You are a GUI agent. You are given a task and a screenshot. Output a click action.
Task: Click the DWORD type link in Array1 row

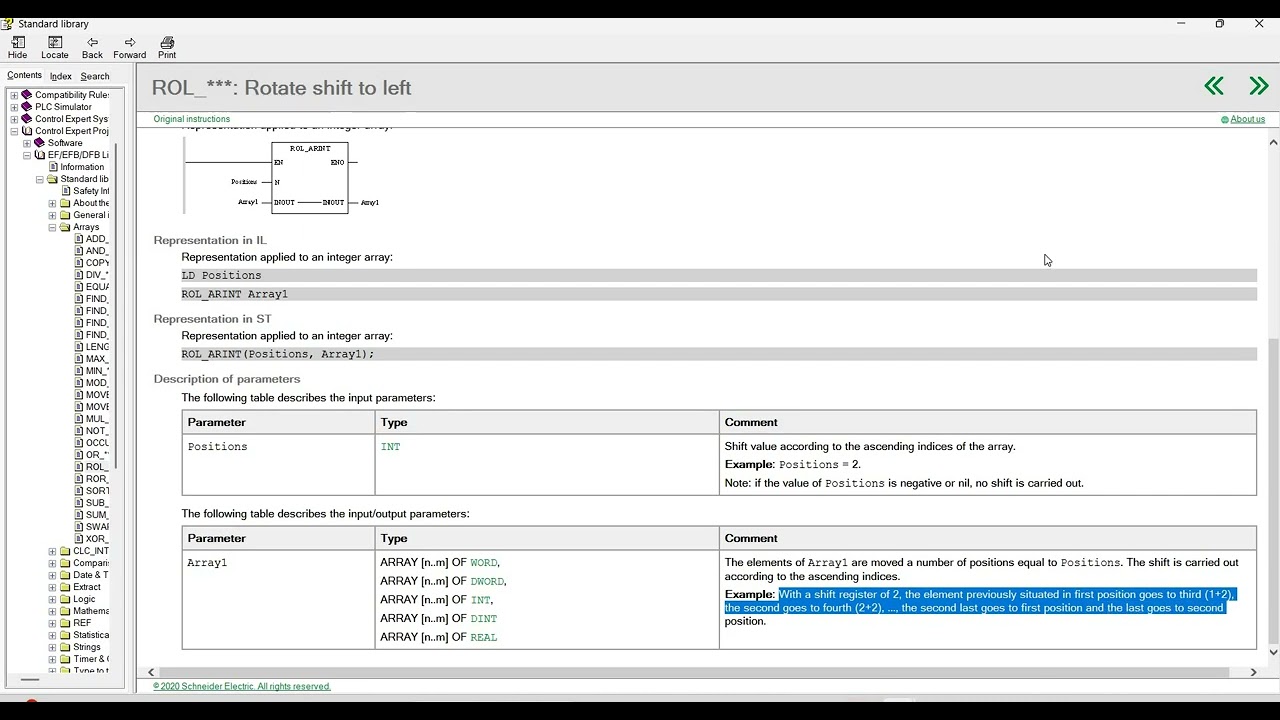click(487, 581)
